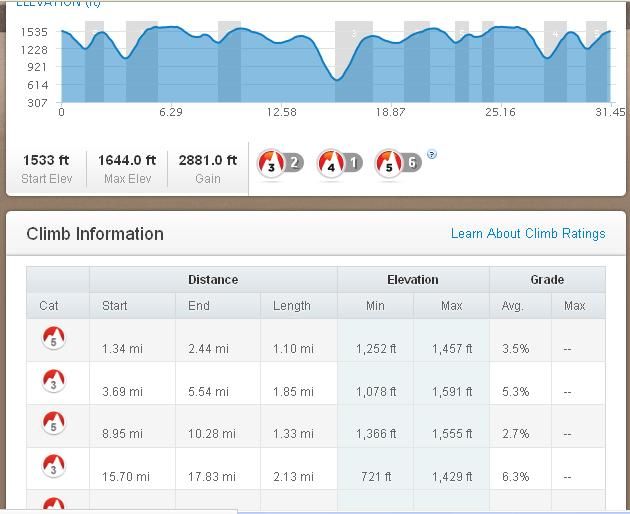Select the 1533 ft Start Elev value

pos(46,160)
